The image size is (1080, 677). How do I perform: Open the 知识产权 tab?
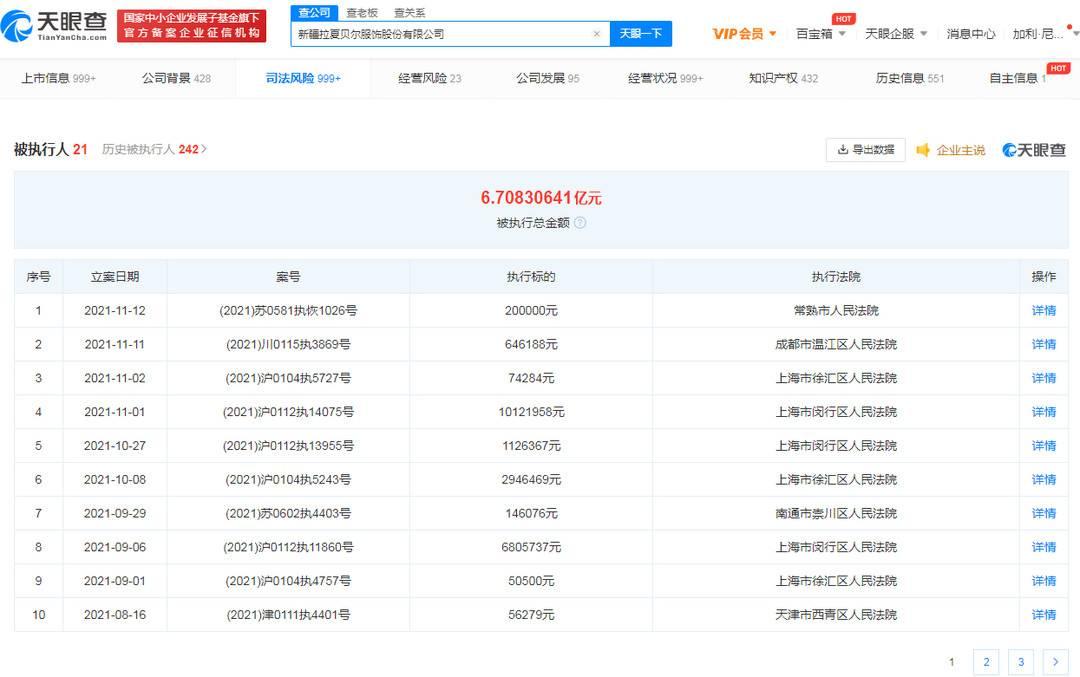pos(784,79)
